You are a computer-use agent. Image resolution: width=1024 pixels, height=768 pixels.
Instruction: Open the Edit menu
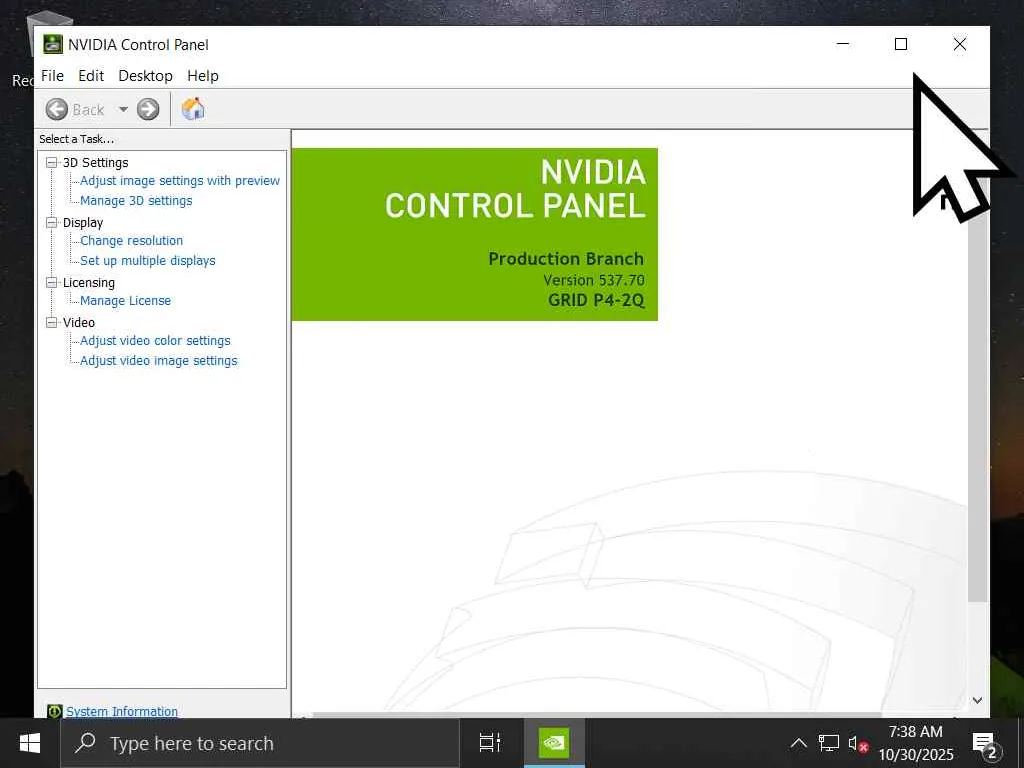[x=91, y=76]
